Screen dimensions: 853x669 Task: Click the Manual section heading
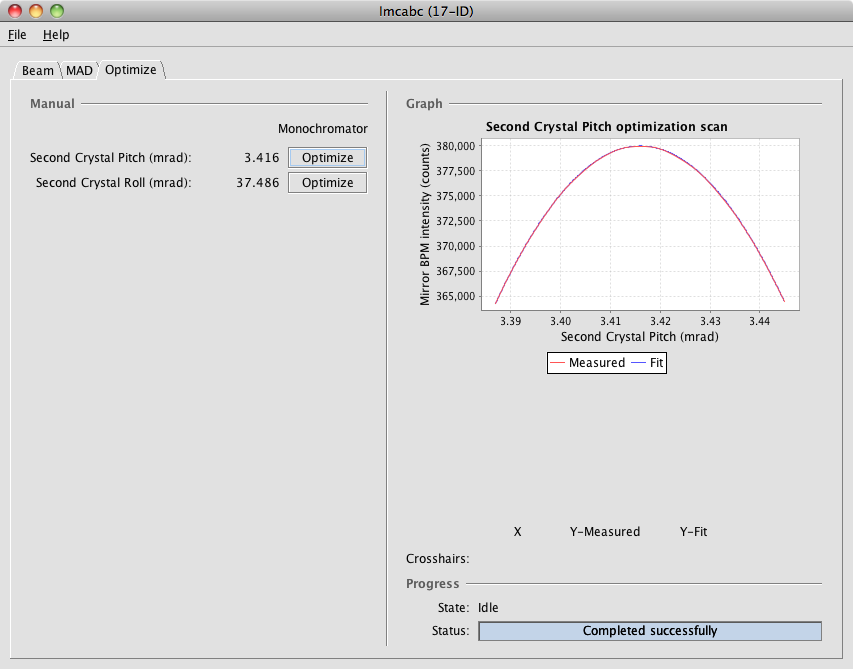[x=52, y=104]
